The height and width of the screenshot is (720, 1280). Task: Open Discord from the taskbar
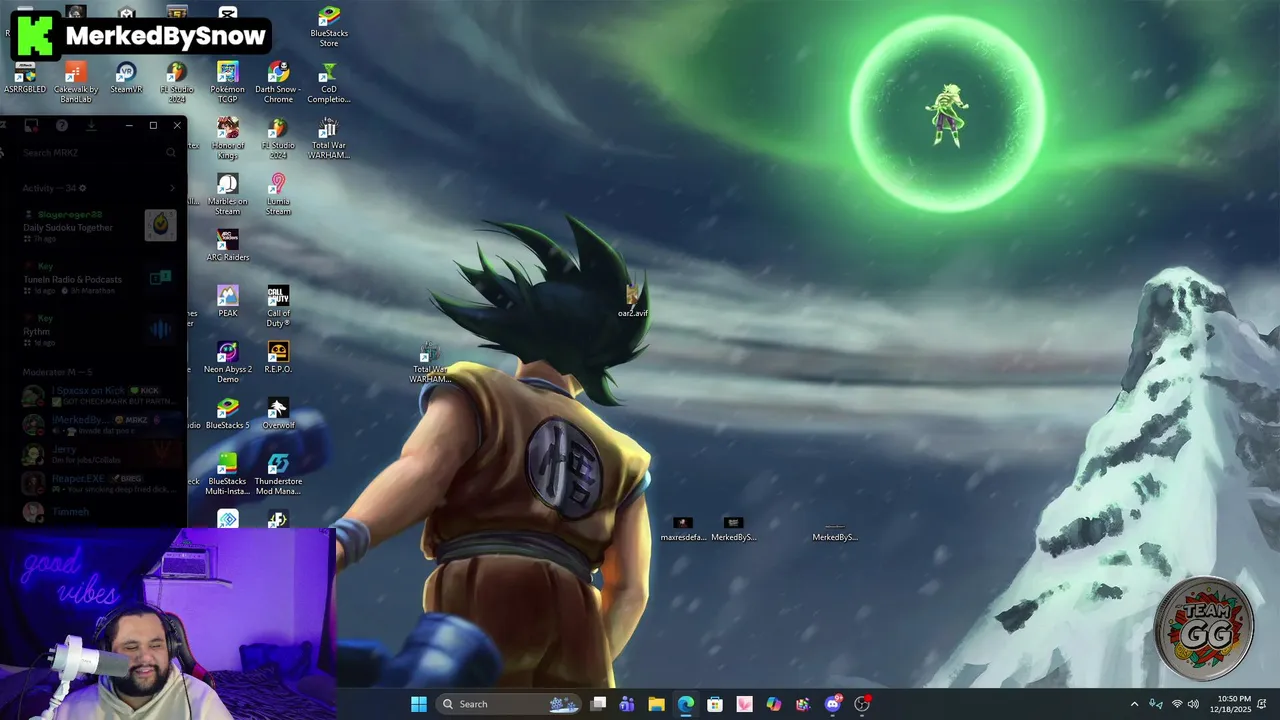click(833, 704)
